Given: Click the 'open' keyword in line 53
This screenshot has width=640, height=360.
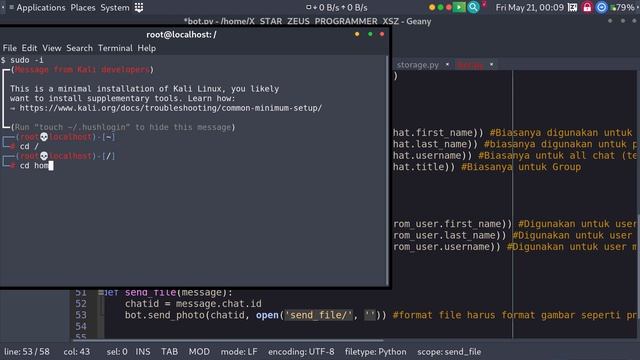Looking at the screenshot, I should pos(267,315).
